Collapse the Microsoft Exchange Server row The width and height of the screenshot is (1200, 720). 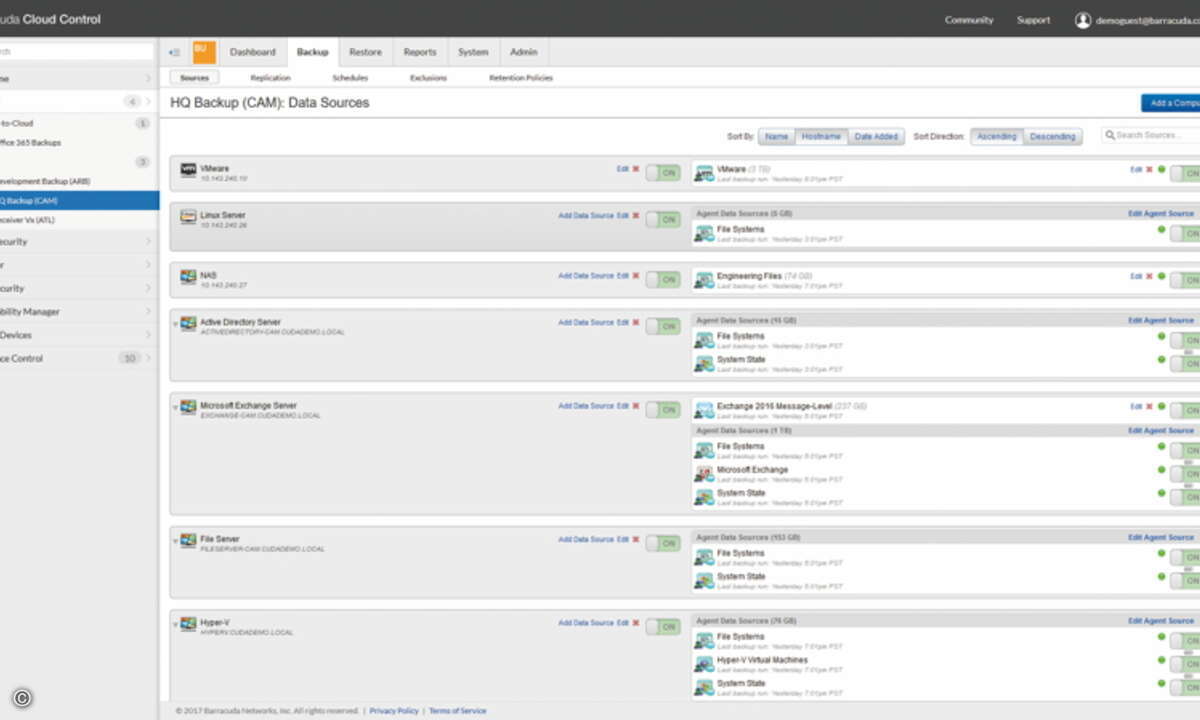[175, 408]
